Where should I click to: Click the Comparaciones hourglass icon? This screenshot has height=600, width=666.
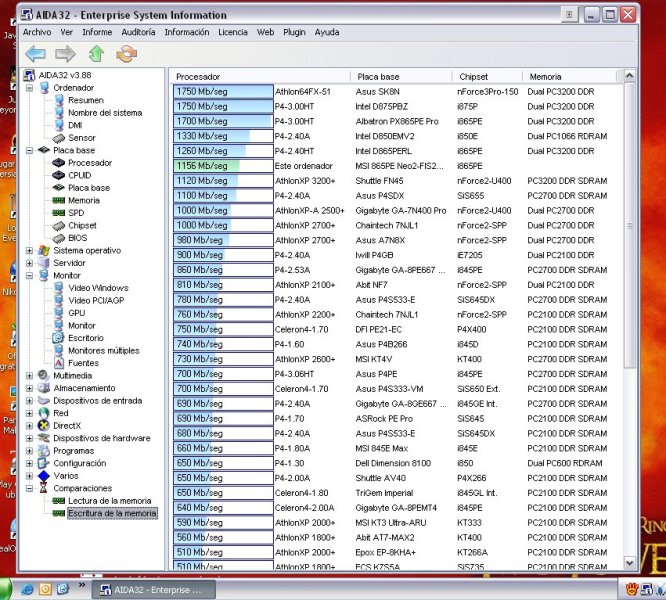coord(43,488)
